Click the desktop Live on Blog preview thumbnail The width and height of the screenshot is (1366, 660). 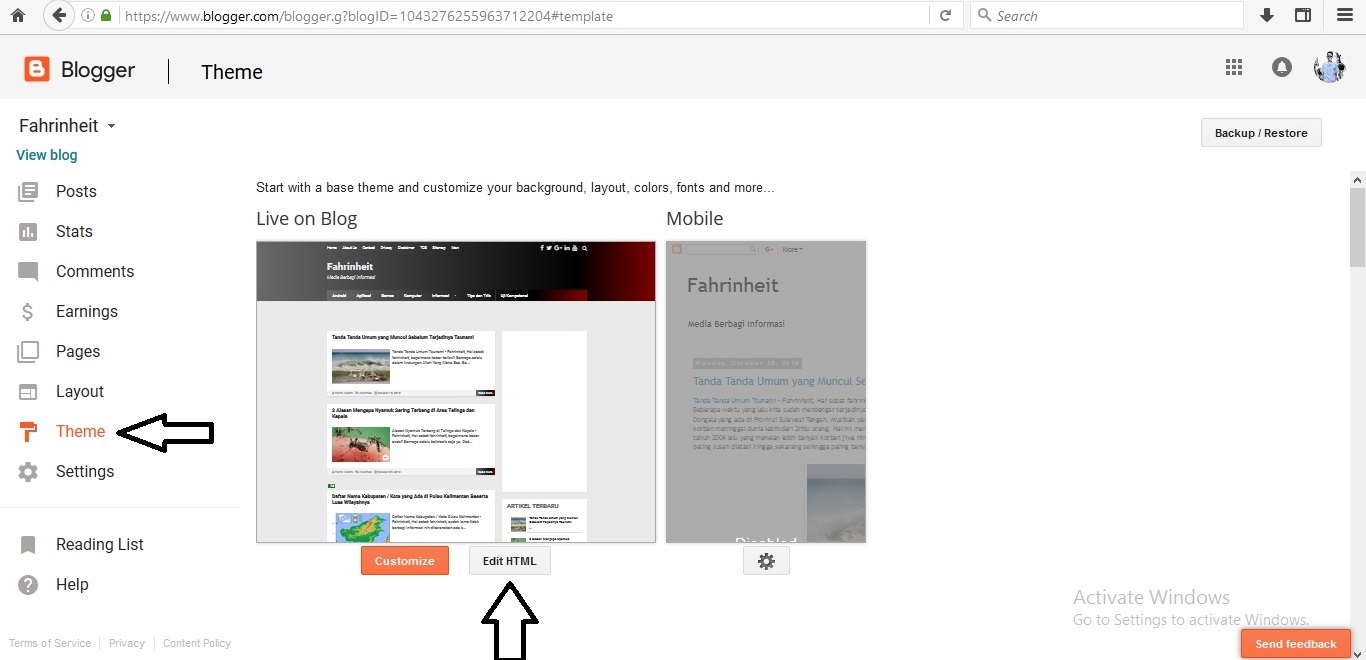(x=456, y=390)
